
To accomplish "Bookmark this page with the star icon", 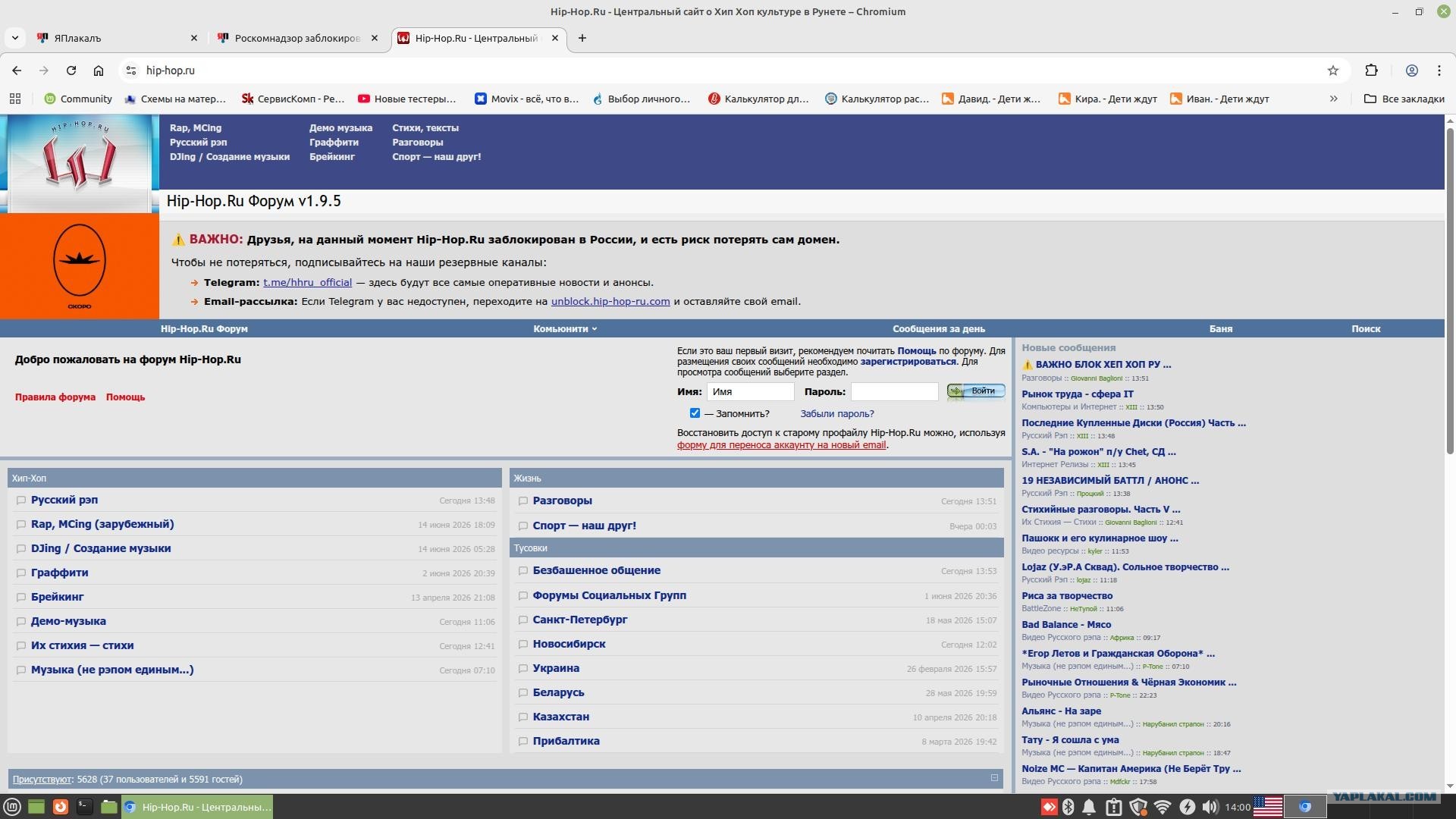I will click(1333, 71).
